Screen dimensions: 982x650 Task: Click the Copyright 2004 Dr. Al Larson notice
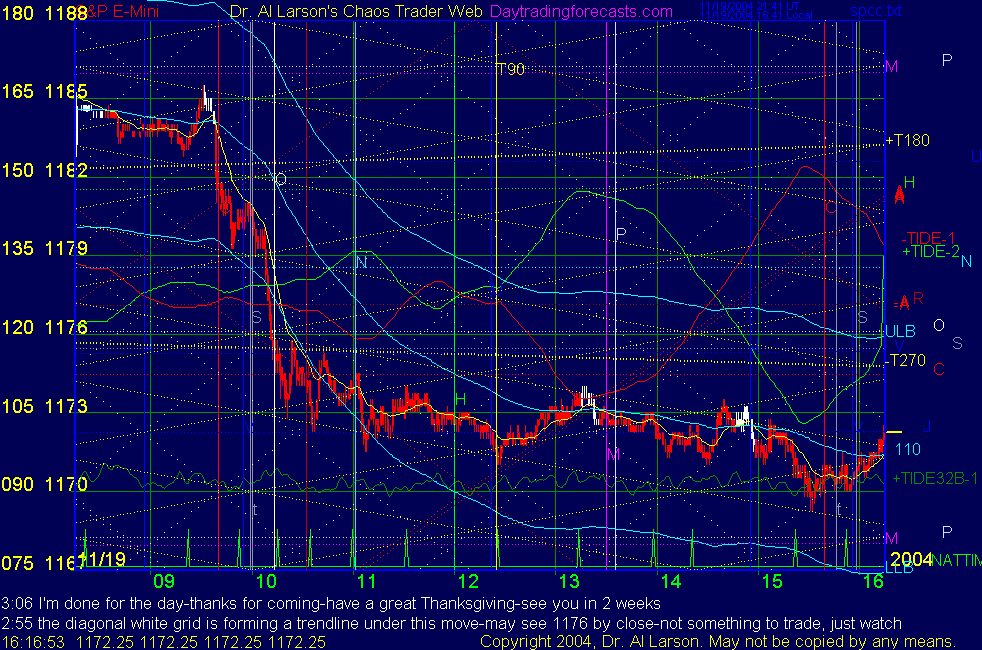click(718, 642)
